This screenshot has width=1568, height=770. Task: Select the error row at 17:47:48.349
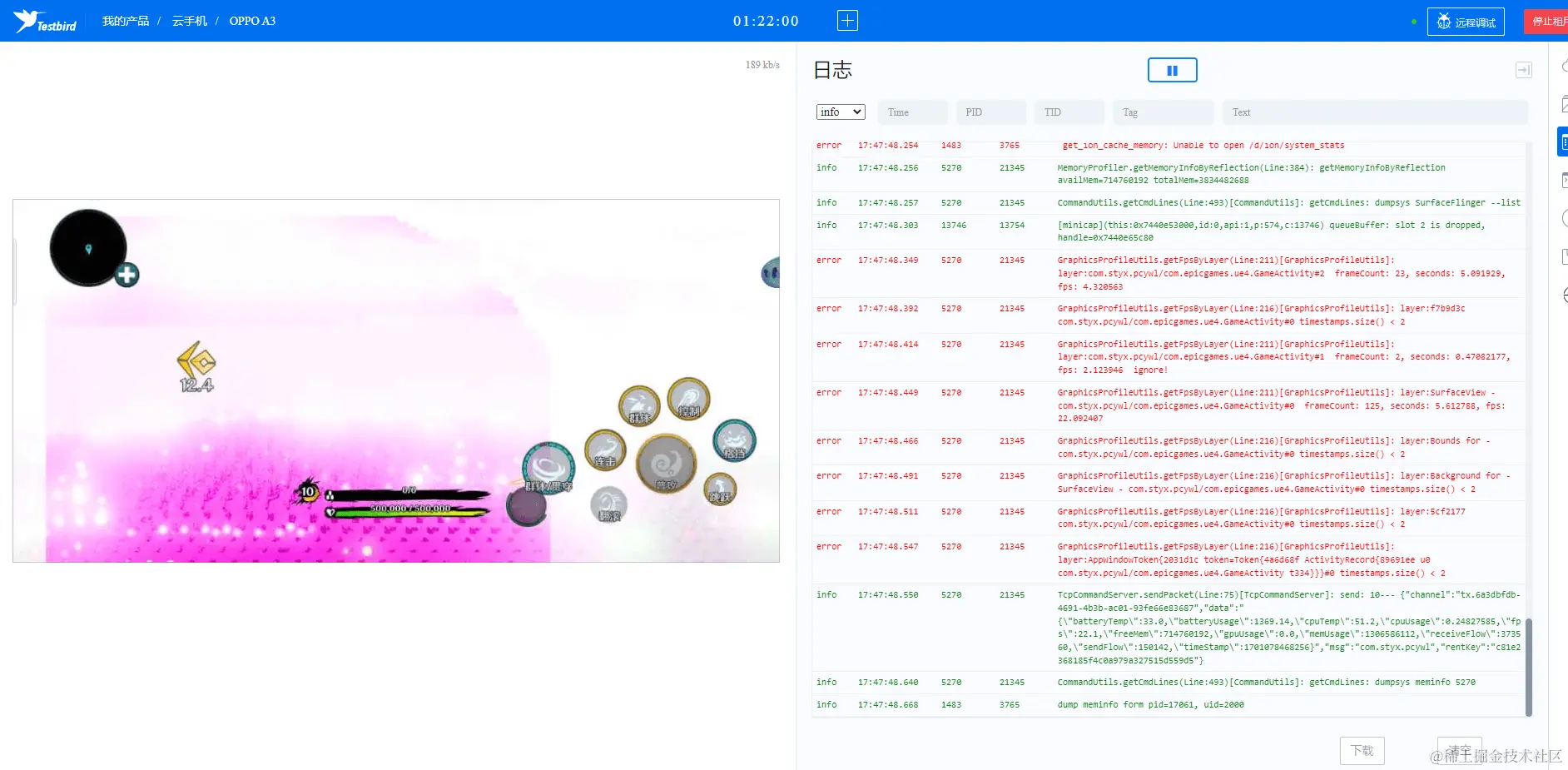point(1169,273)
